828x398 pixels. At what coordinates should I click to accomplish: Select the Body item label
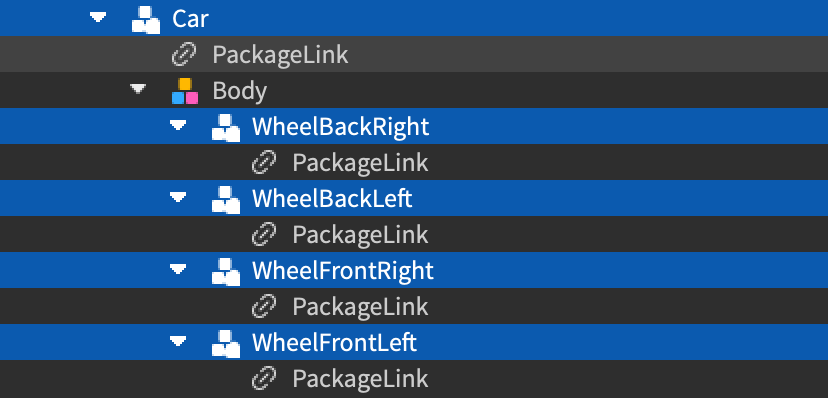239,91
